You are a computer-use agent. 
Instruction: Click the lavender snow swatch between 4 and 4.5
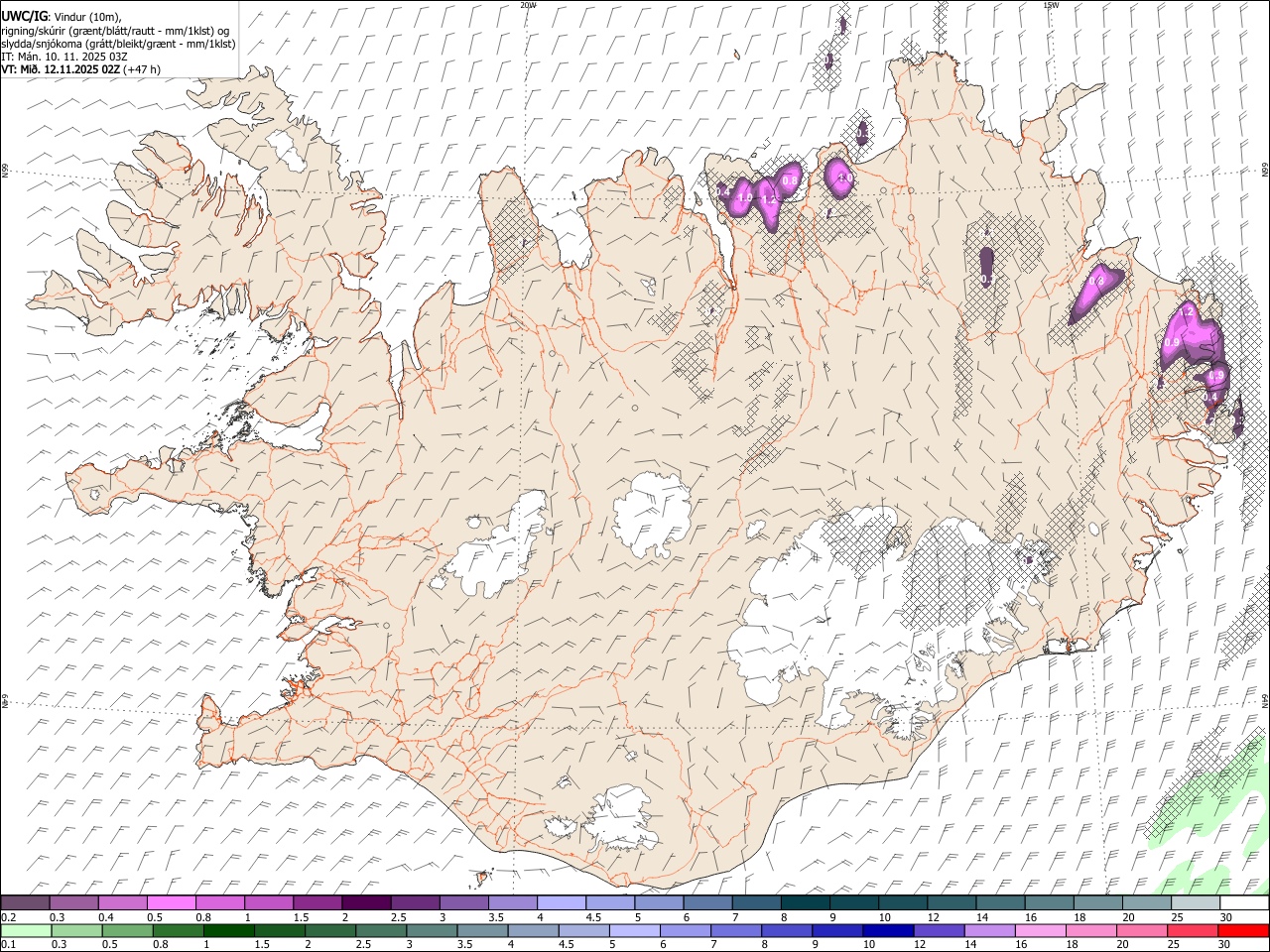coord(561,902)
